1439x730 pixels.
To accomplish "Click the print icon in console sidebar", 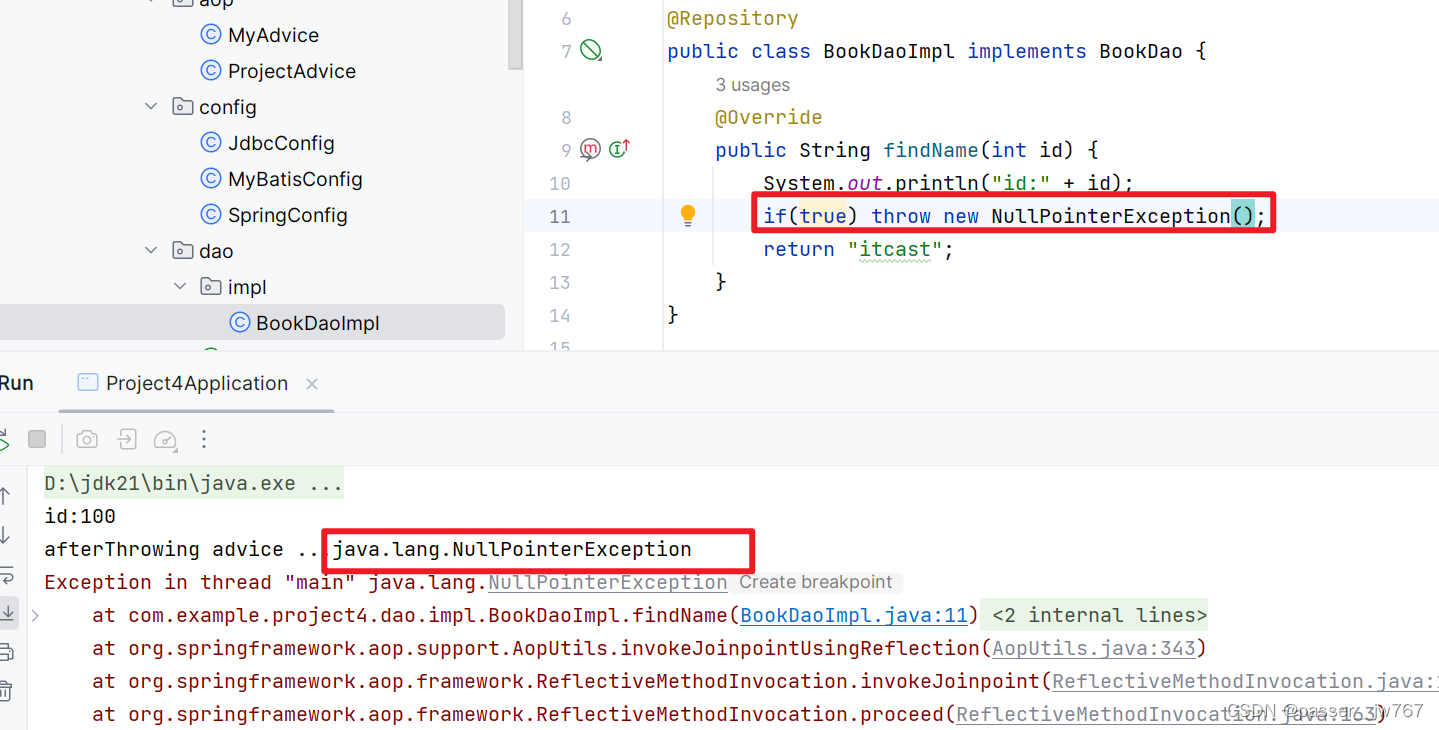I will (x=5, y=652).
